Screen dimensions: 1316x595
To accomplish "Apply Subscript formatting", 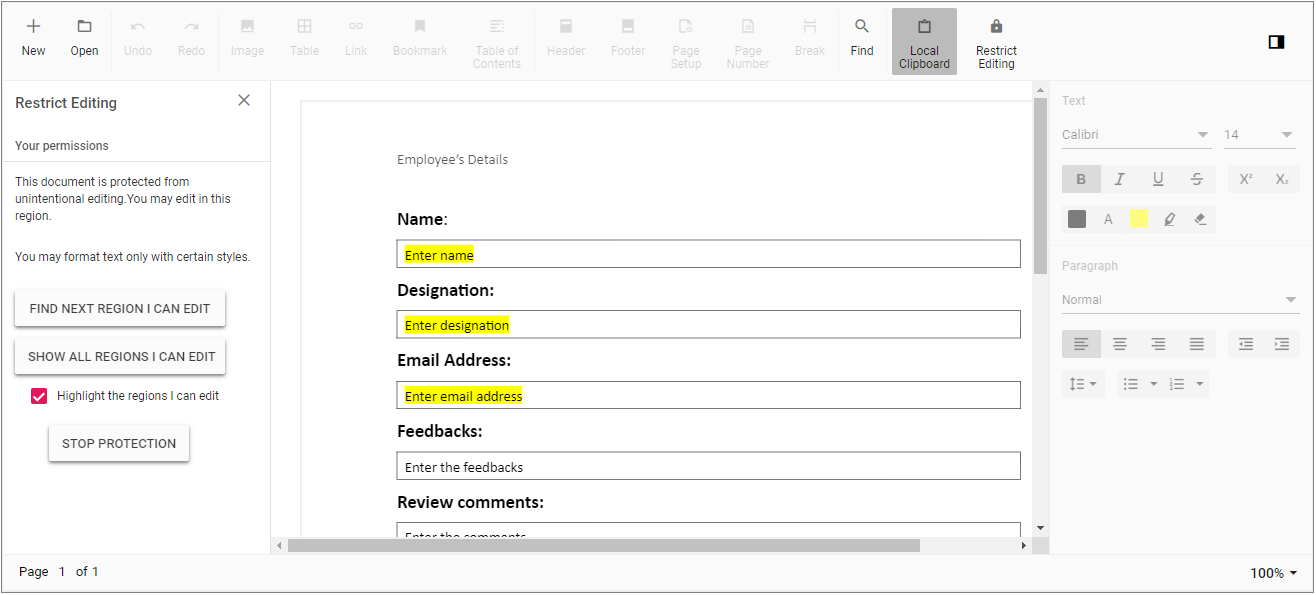I will tap(1282, 179).
